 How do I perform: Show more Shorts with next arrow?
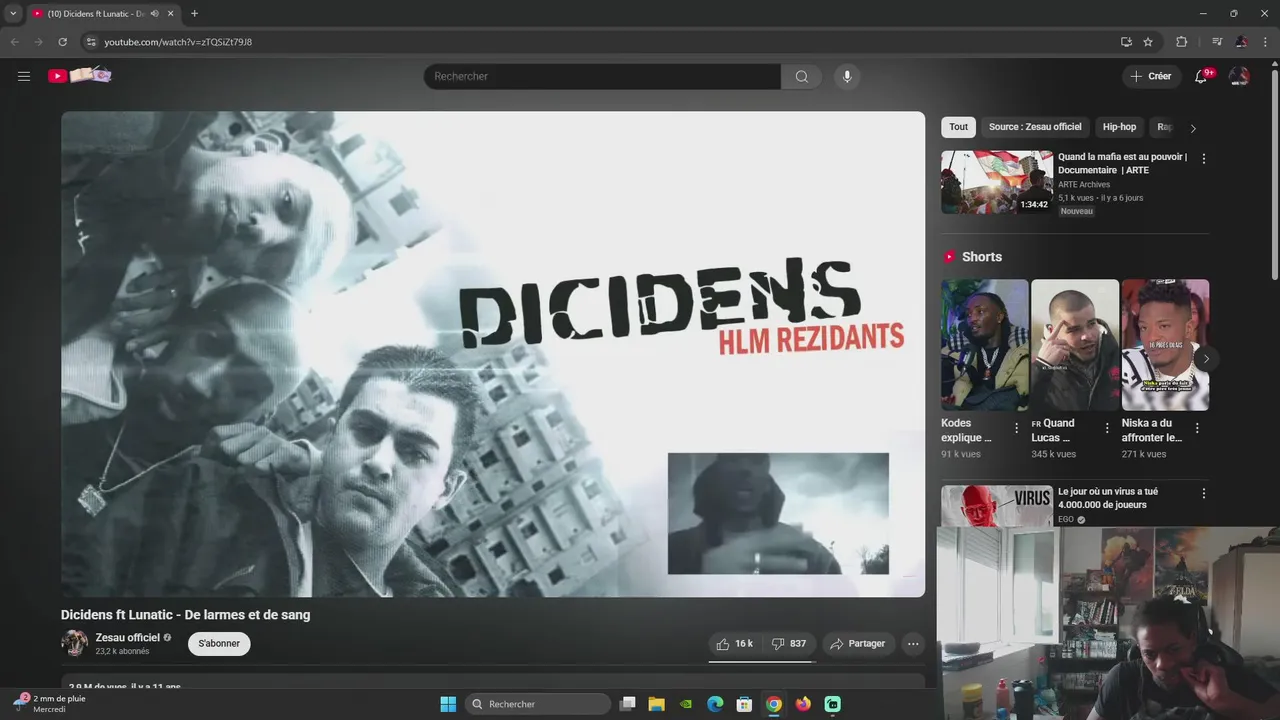(x=1206, y=358)
